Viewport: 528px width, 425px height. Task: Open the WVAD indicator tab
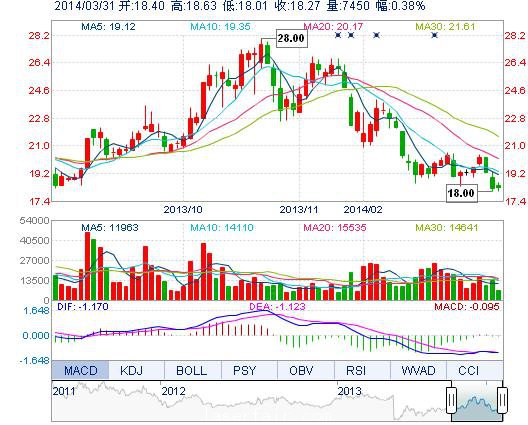pos(419,370)
